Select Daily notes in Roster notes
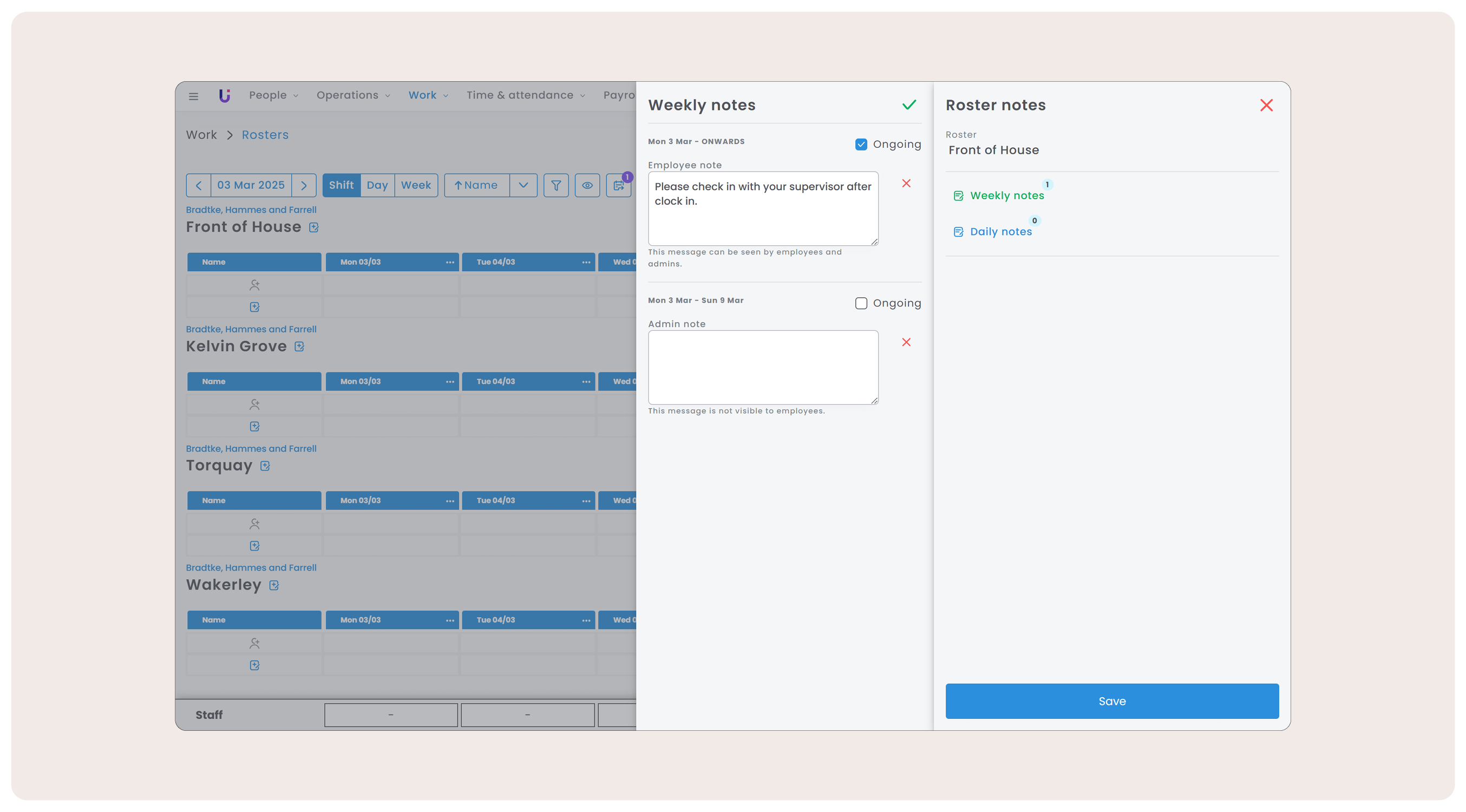This screenshot has height=812, width=1466. (1000, 232)
